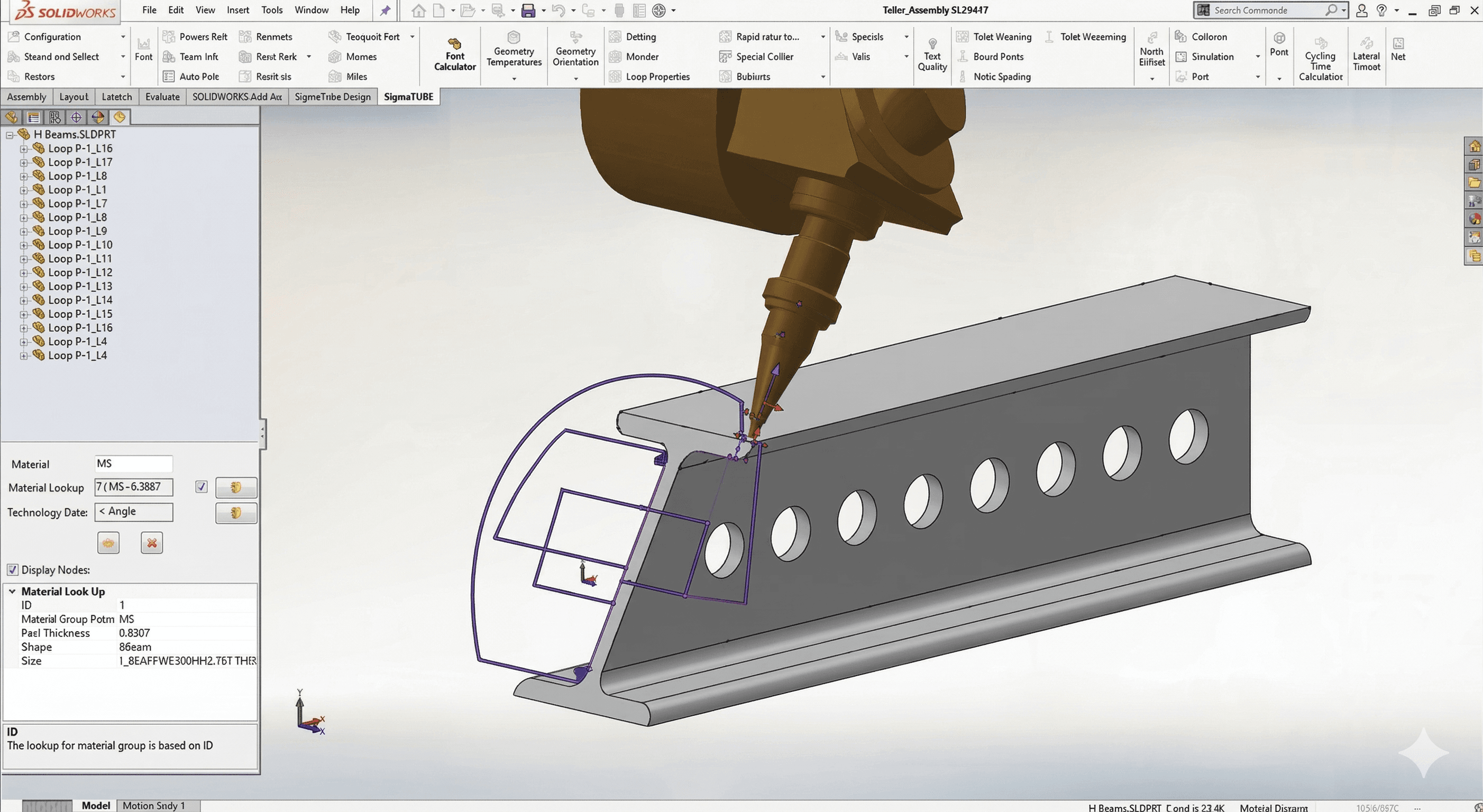The width and height of the screenshot is (1483, 812).
Task: Open the Motion Sndy 1 tab
Action: click(x=154, y=806)
